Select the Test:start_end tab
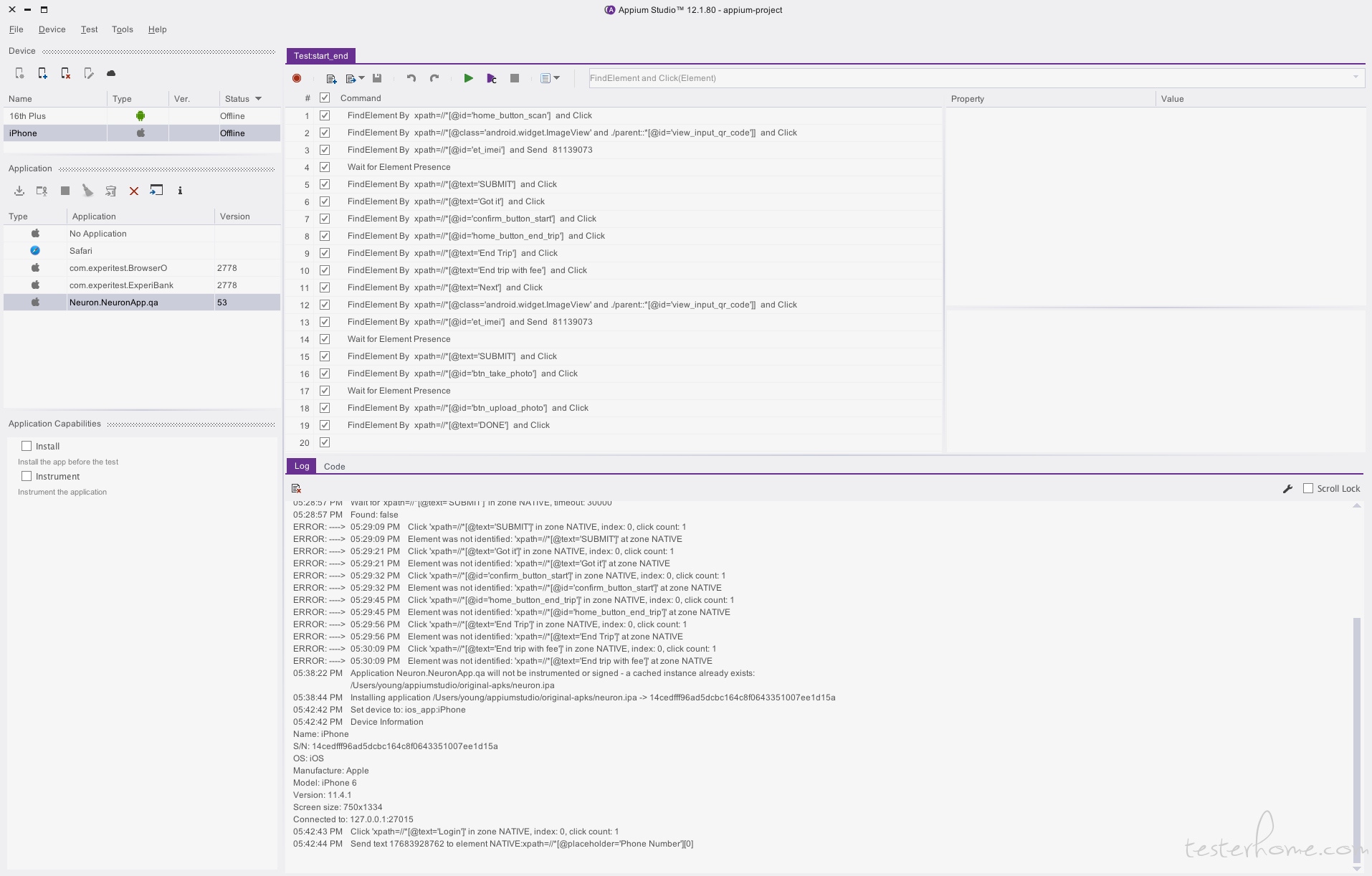This screenshot has width=1372, height=876. [320, 56]
